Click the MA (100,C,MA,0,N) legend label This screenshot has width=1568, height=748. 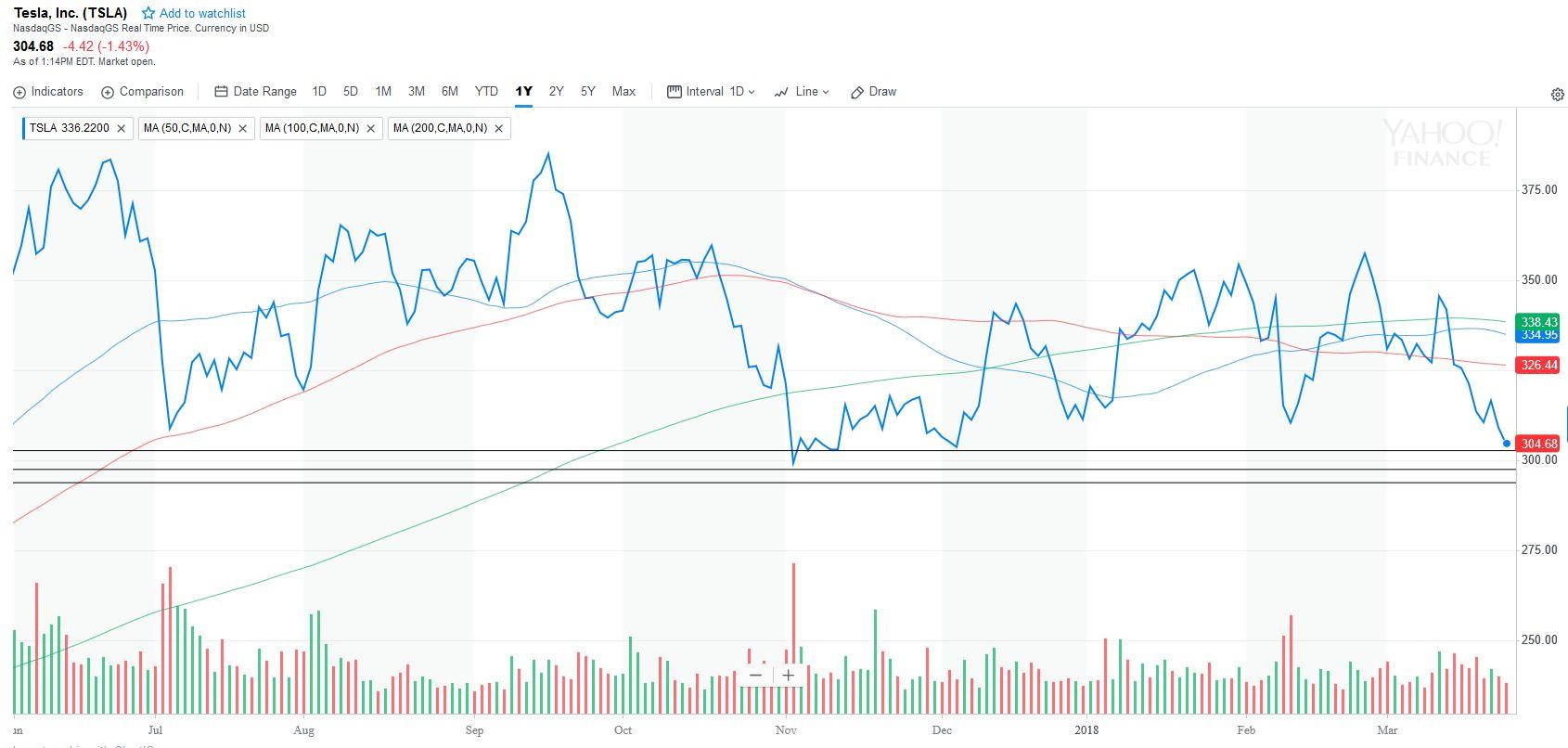(311, 128)
